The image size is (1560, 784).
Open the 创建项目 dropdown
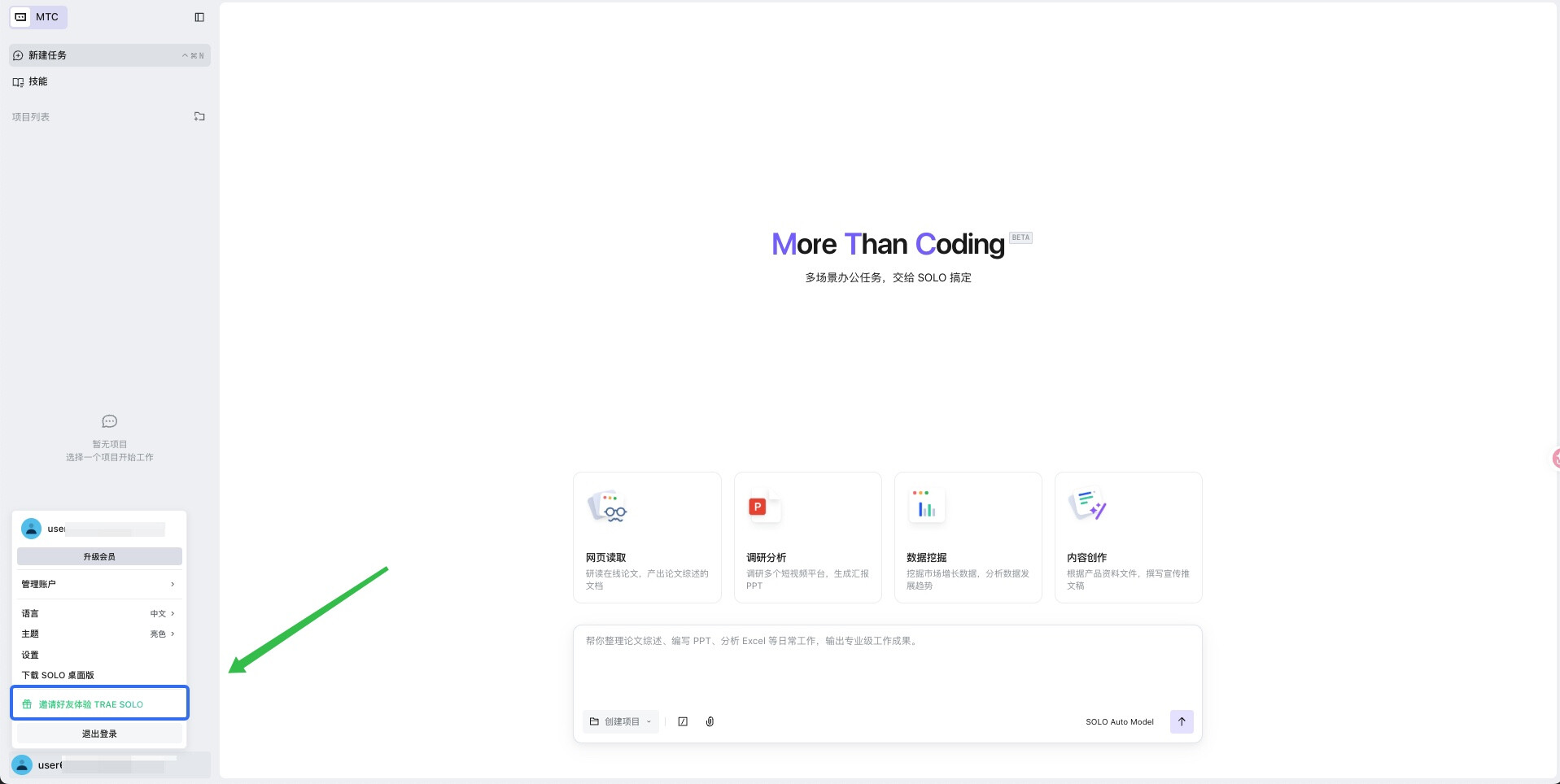pos(621,721)
